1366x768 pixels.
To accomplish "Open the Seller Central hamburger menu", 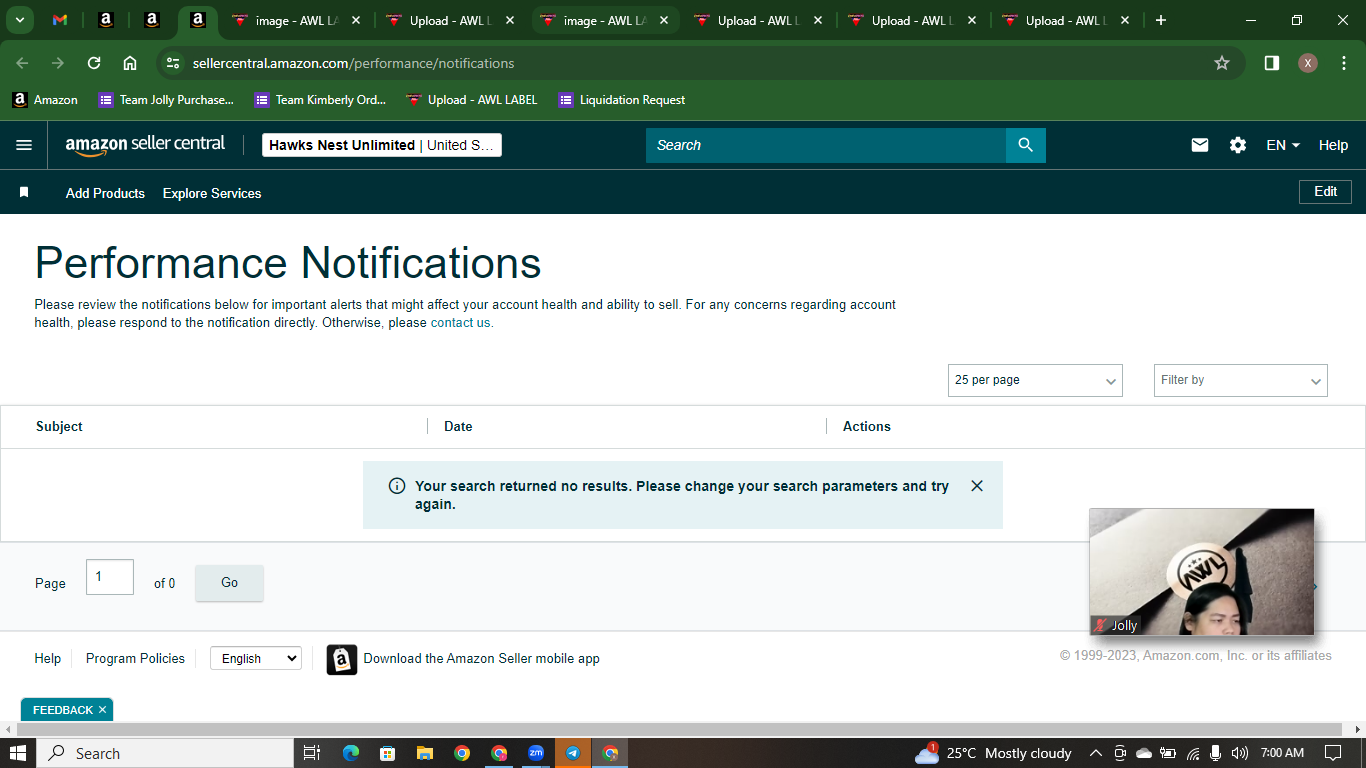I will tap(24, 145).
